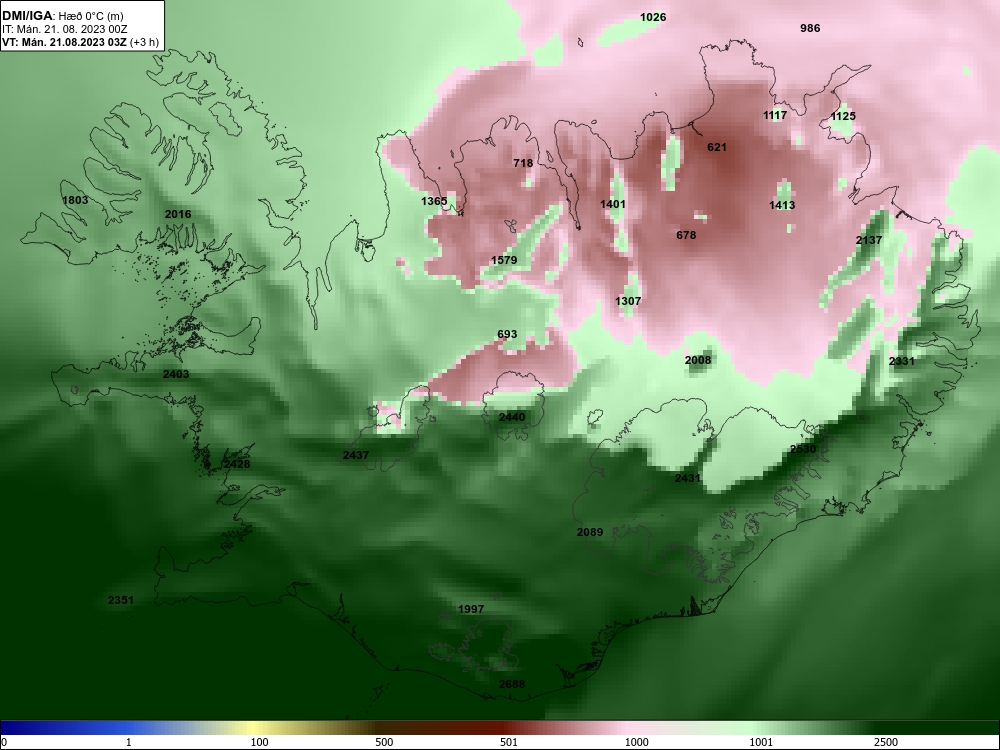Click the 500 tick on the colour scale
The height and width of the screenshot is (750, 1000).
[x=385, y=742]
